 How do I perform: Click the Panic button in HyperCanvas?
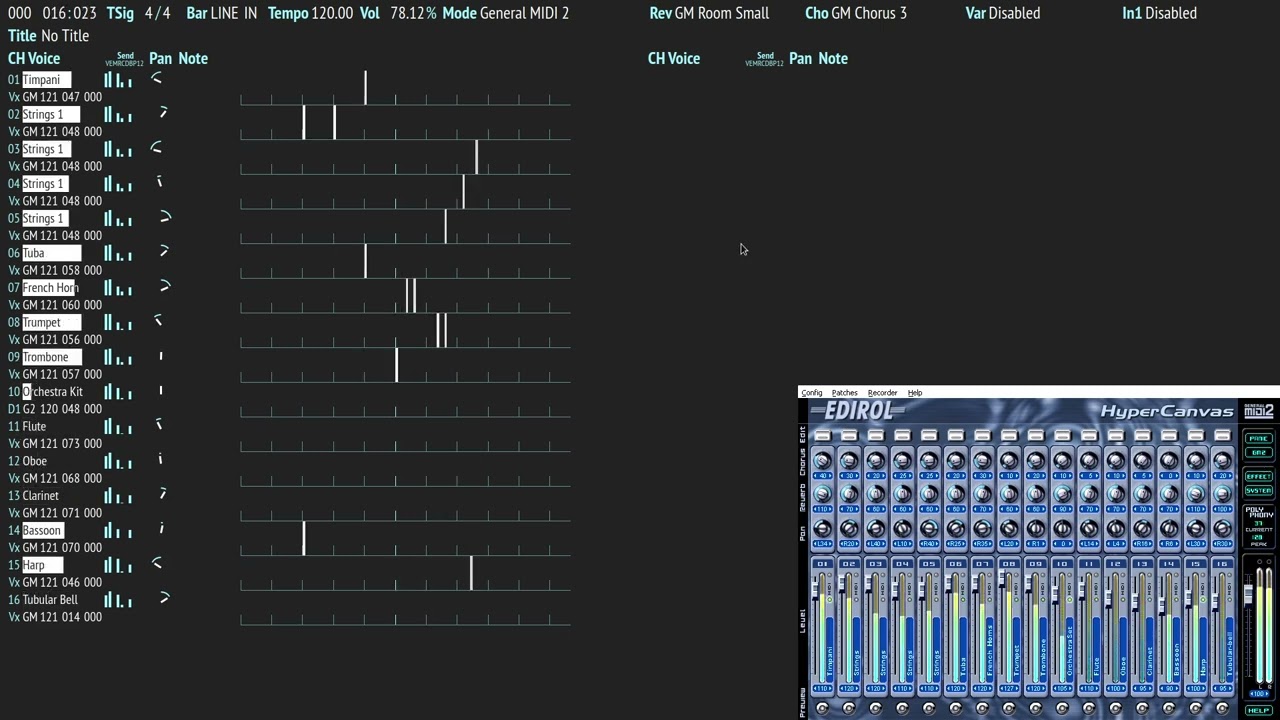tap(1258, 439)
